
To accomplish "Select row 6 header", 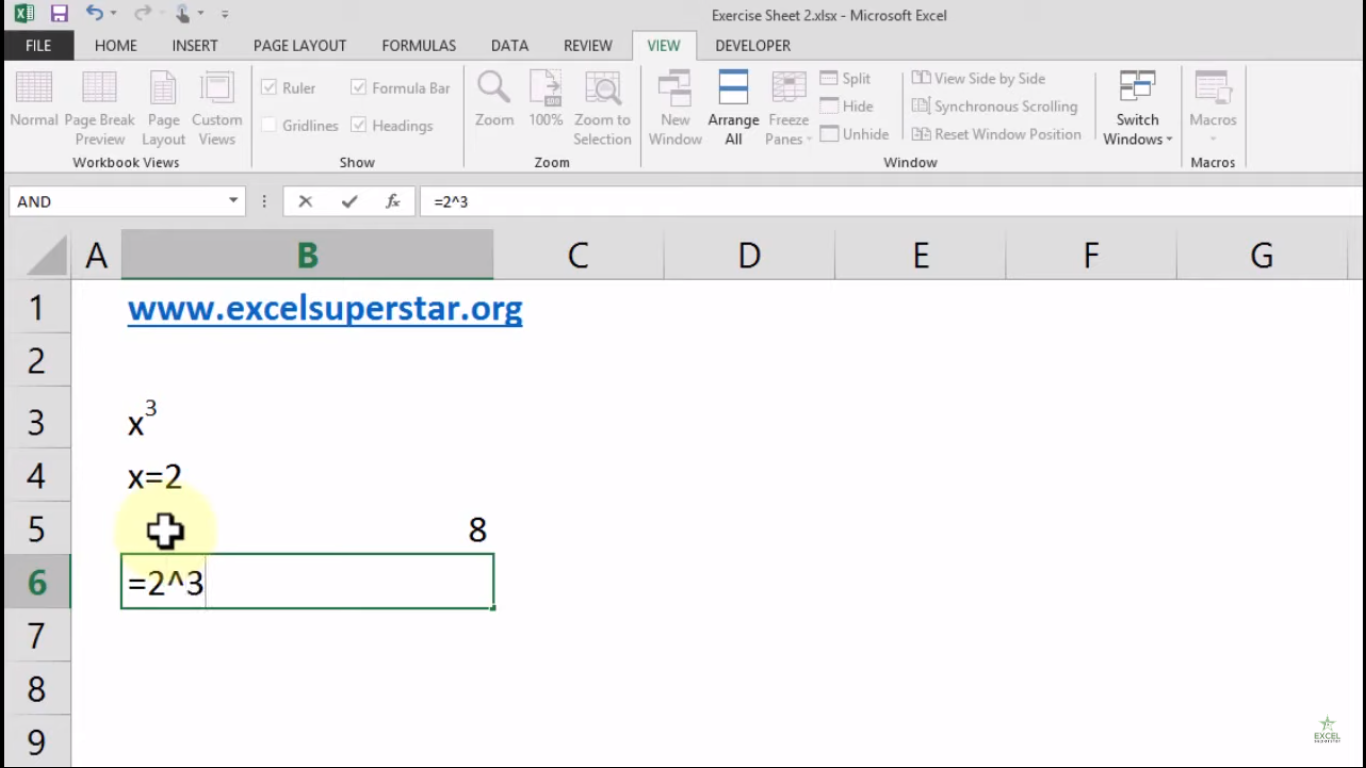I will pyautogui.click(x=37, y=582).
